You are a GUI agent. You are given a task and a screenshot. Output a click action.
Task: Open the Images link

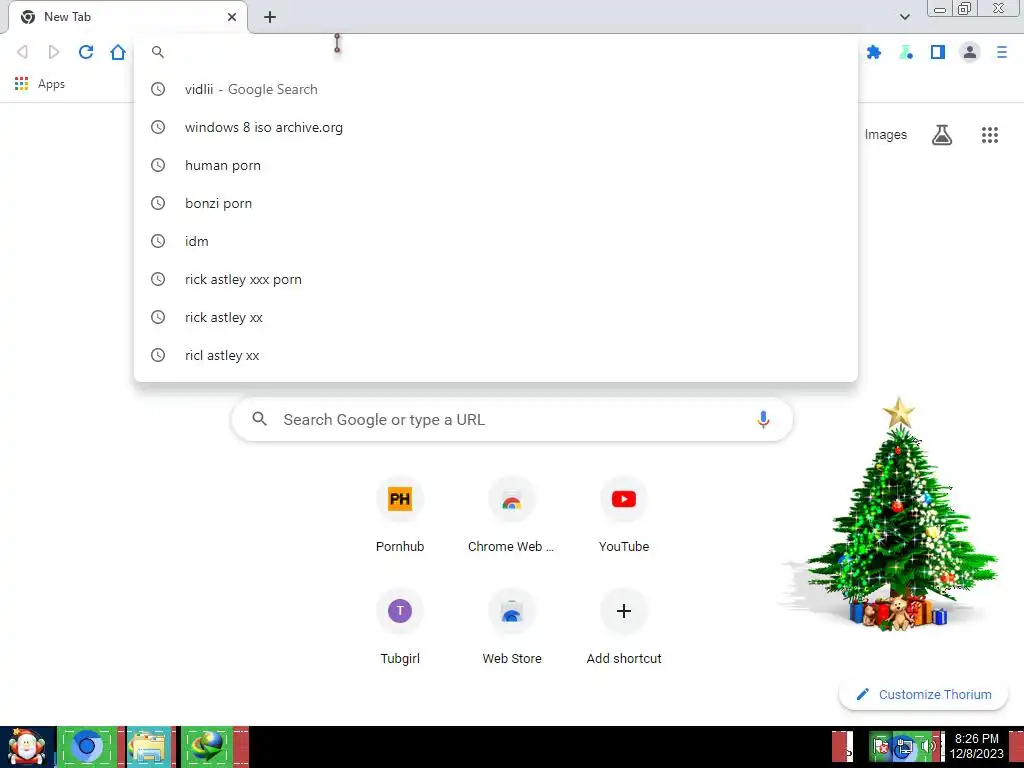[x=886, y=135]
